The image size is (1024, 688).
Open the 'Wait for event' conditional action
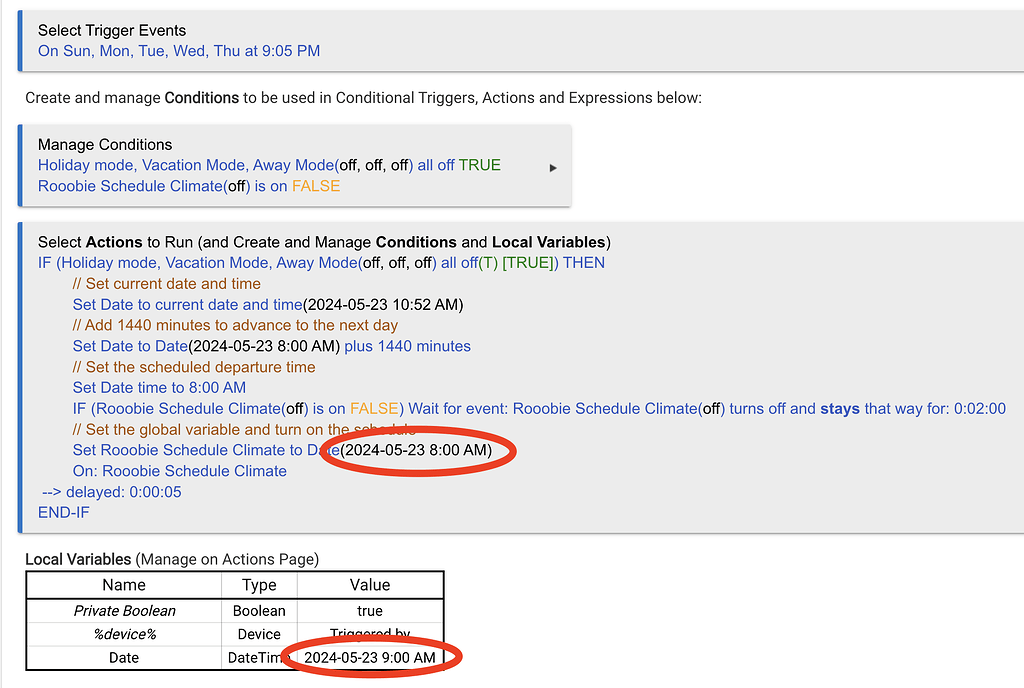click(x=539, y=409)
